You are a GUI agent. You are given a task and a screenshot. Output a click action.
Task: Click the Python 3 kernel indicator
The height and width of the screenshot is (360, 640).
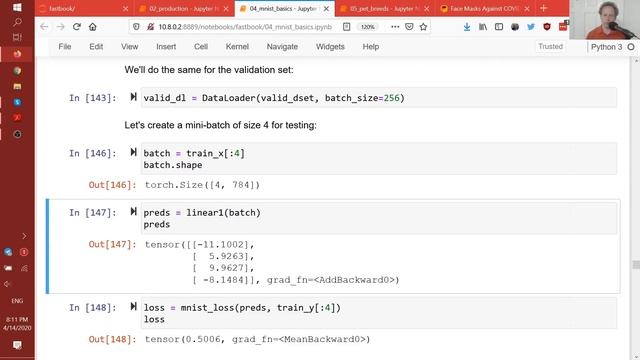pos(612,47)
